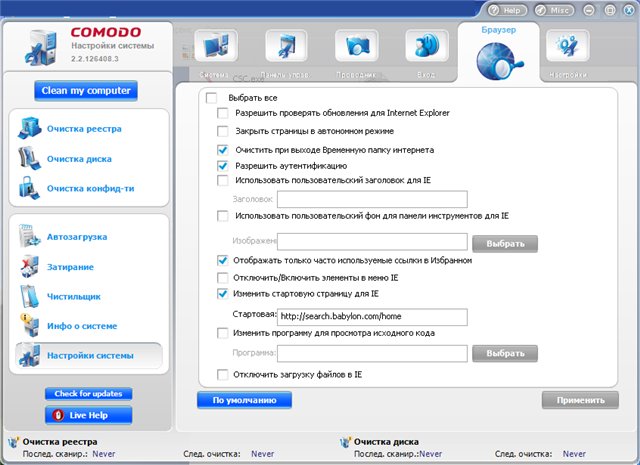Image resolution: width=640 pixels, height=465 pixels.
Task: Click Выбрать button next to Программа field
Action: (505, 353)
